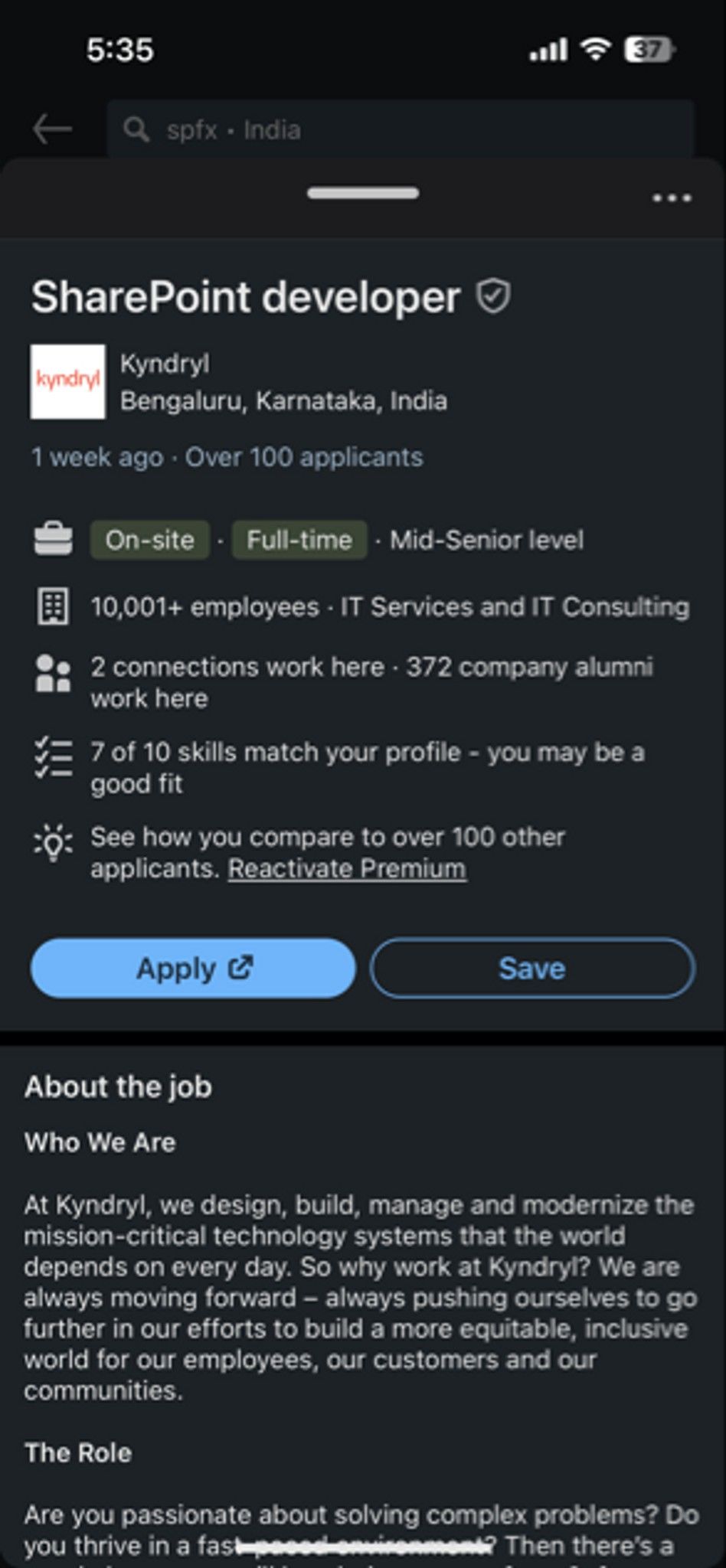Tap the On-site workplace tag
This screenshot has height=1568, width=726.
coord(150,540)
